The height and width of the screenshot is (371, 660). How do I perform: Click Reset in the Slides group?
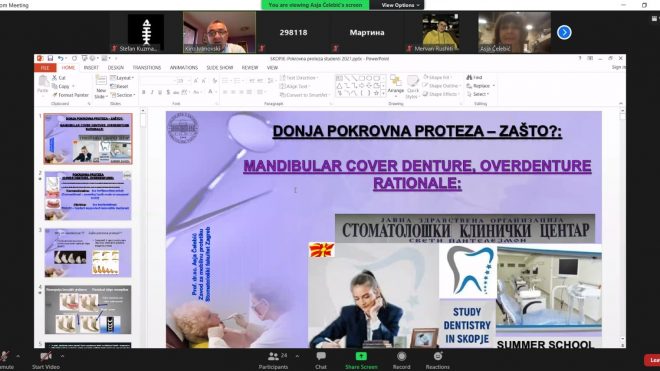tap(119, 86)
